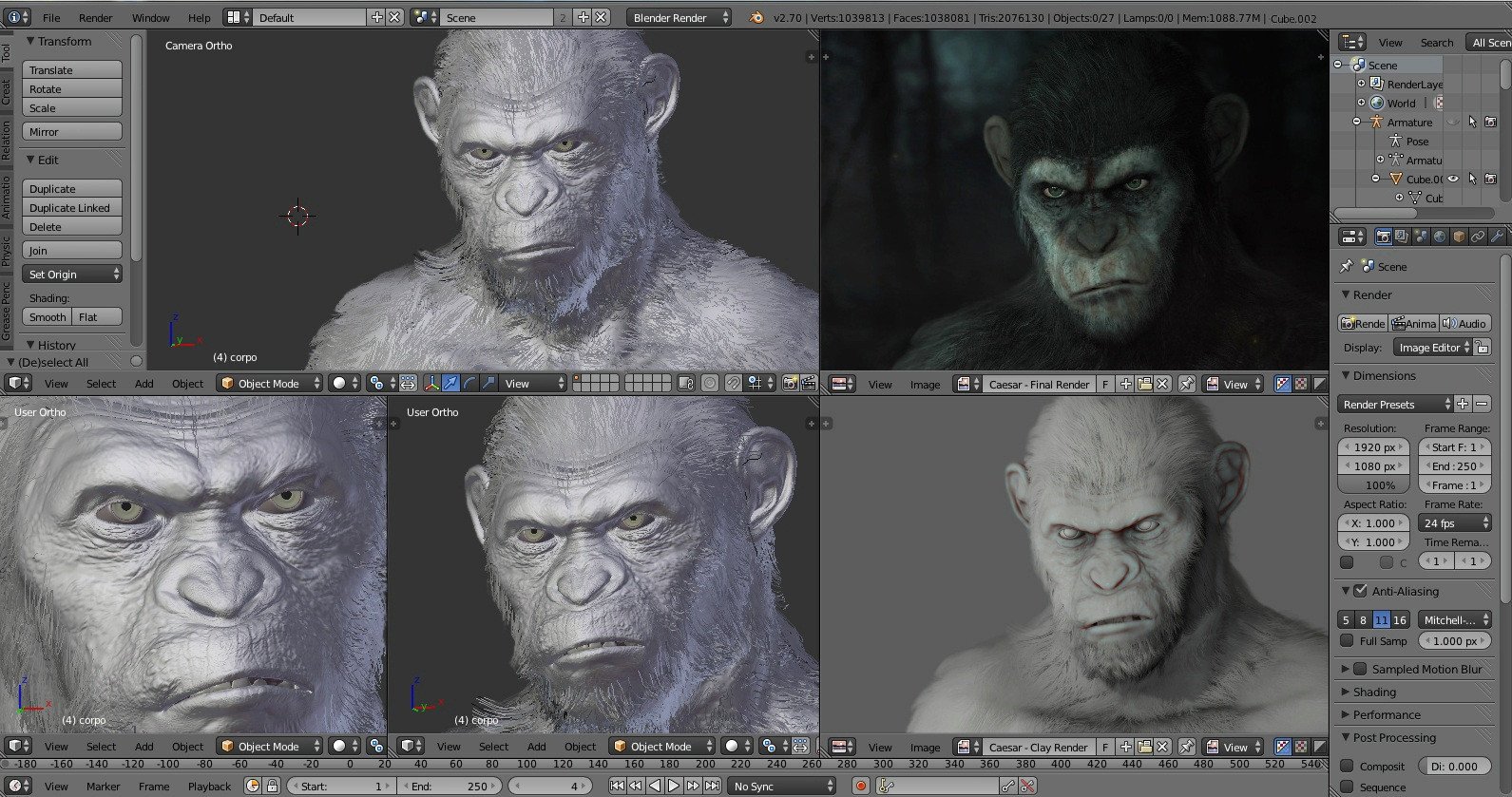Image resolution: width=1512 pixels, height=797 pixels.
Task: Click the OpenGL render camera icon in 3D header
Action: coord(790,383)
